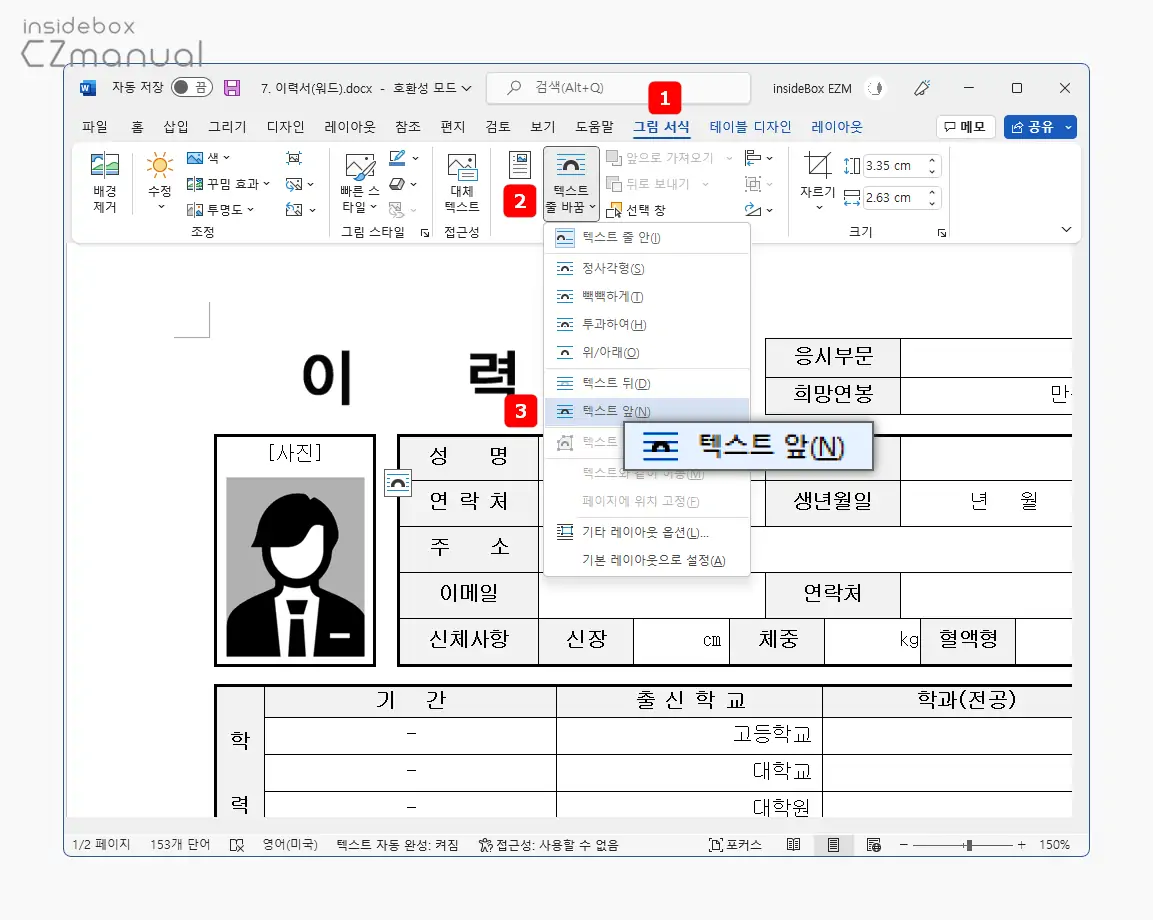
Task: Click the Comments (메모) button
Action: click(965, 126)
